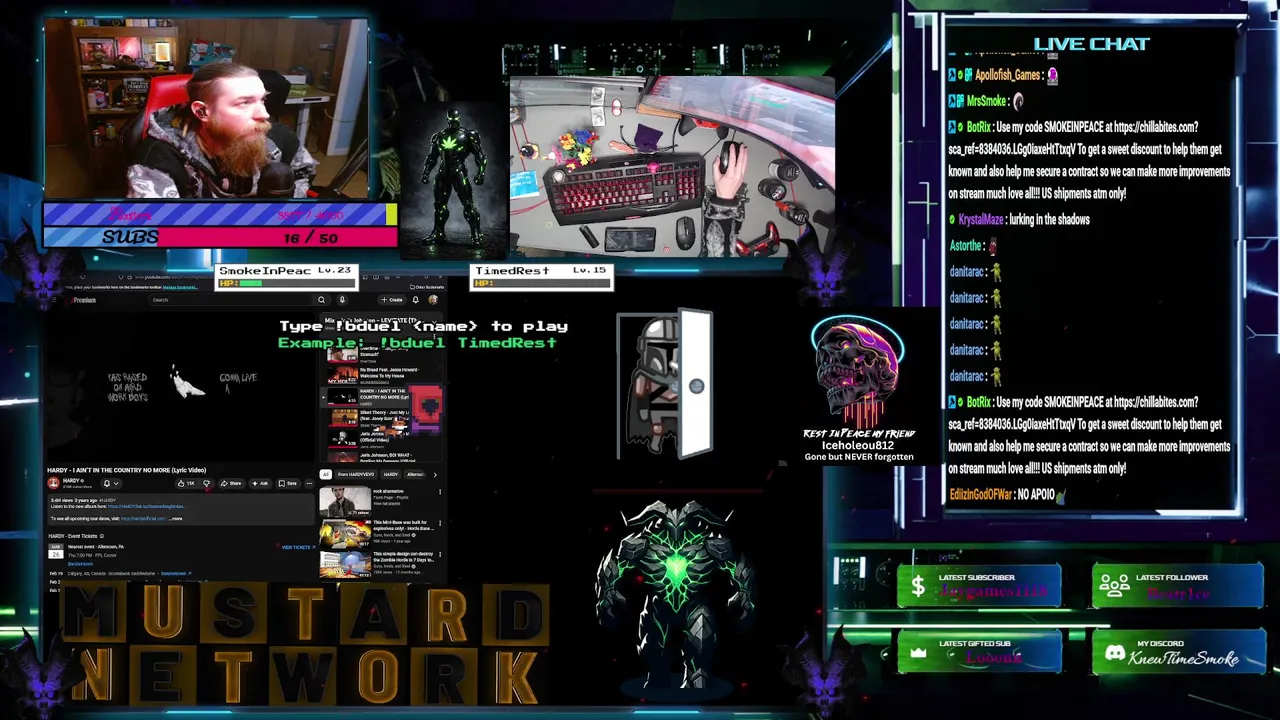1280x720 pixels.
Task: Click the streamer webcam feed
Action: (x=206, y=108)
